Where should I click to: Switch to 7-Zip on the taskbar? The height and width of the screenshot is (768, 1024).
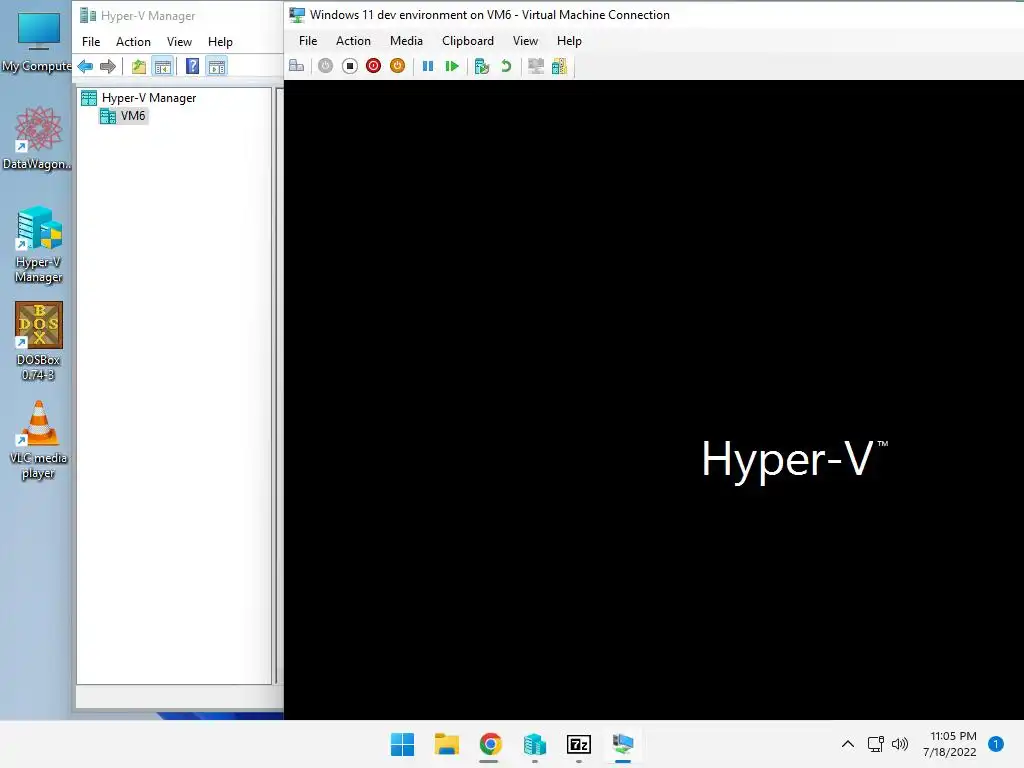[579, 744]
